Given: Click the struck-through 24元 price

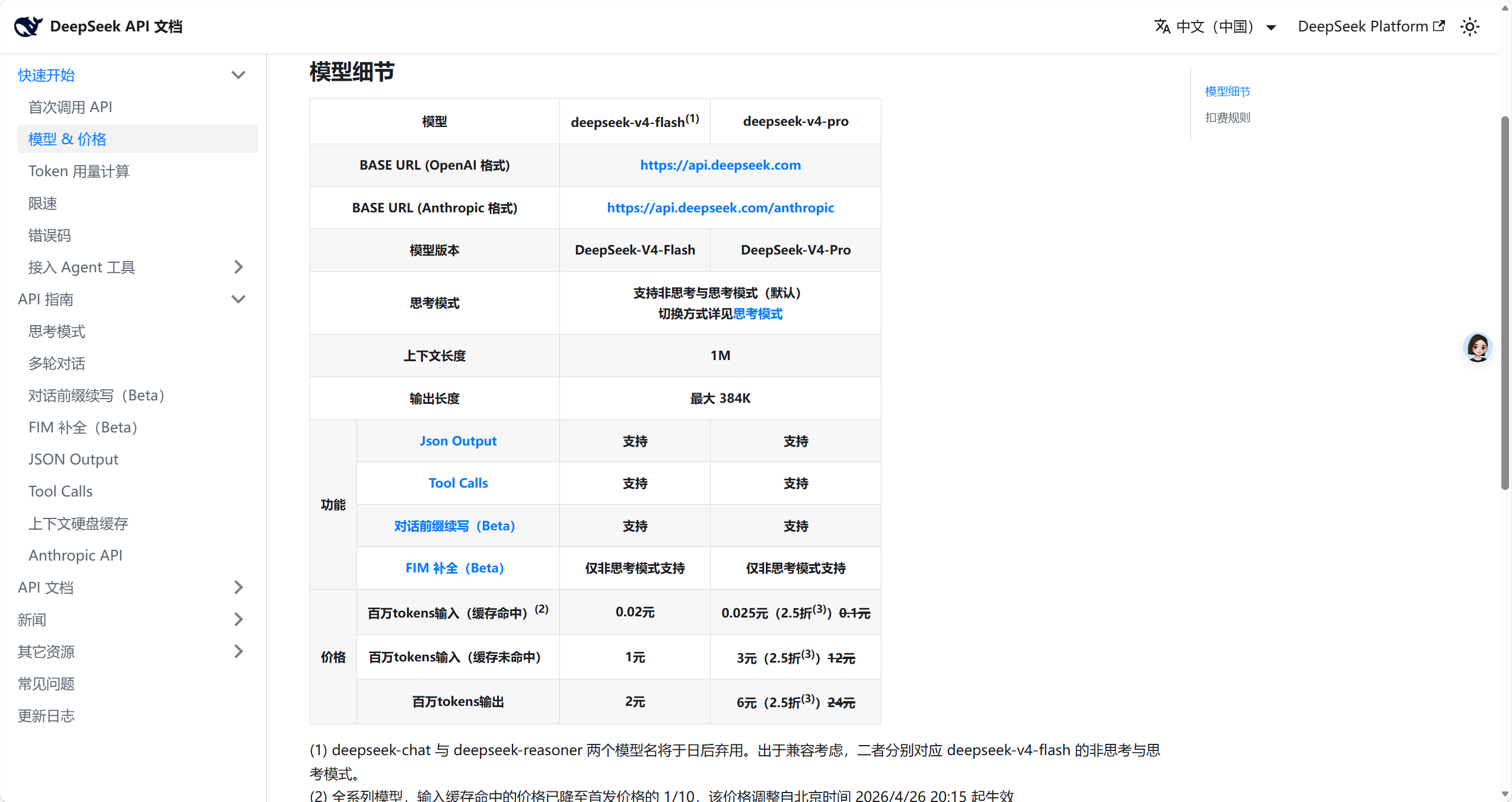Looking at the screenshot, I should click(841, 702).
